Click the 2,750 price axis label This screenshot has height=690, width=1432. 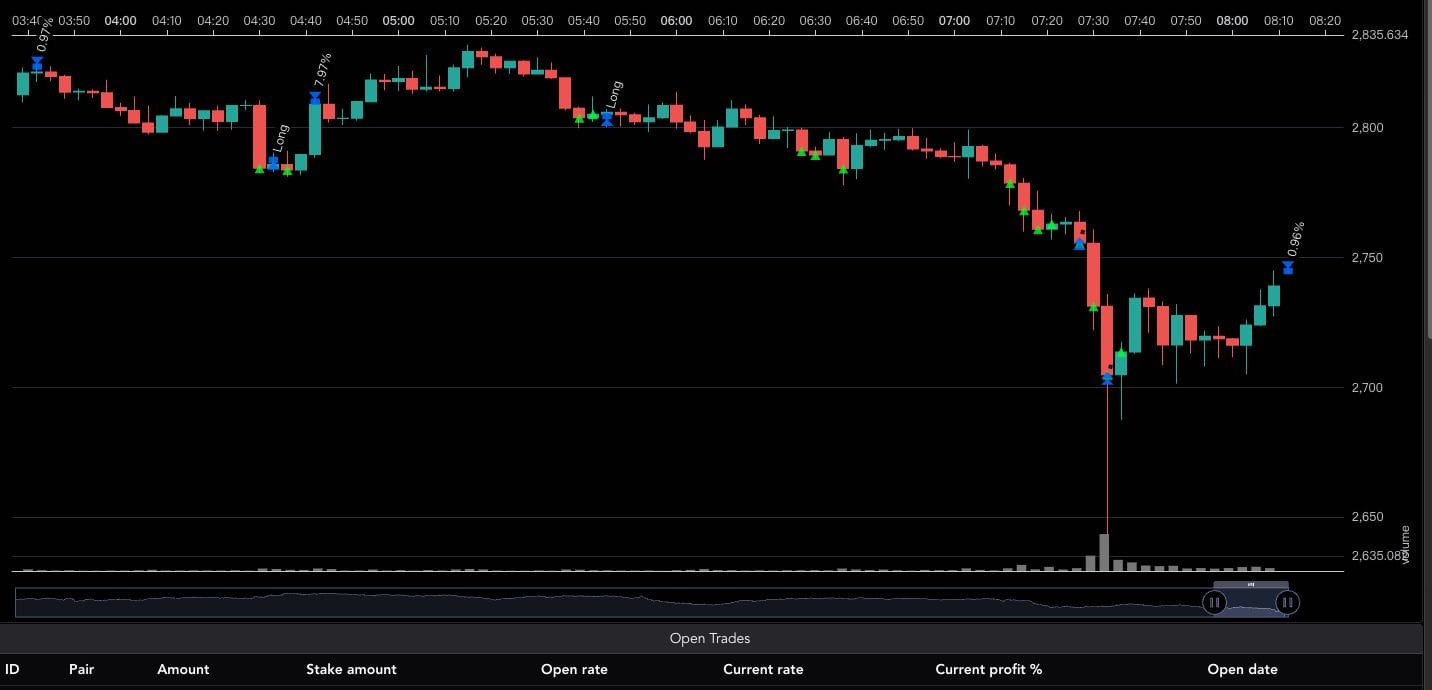[1367, 258]
